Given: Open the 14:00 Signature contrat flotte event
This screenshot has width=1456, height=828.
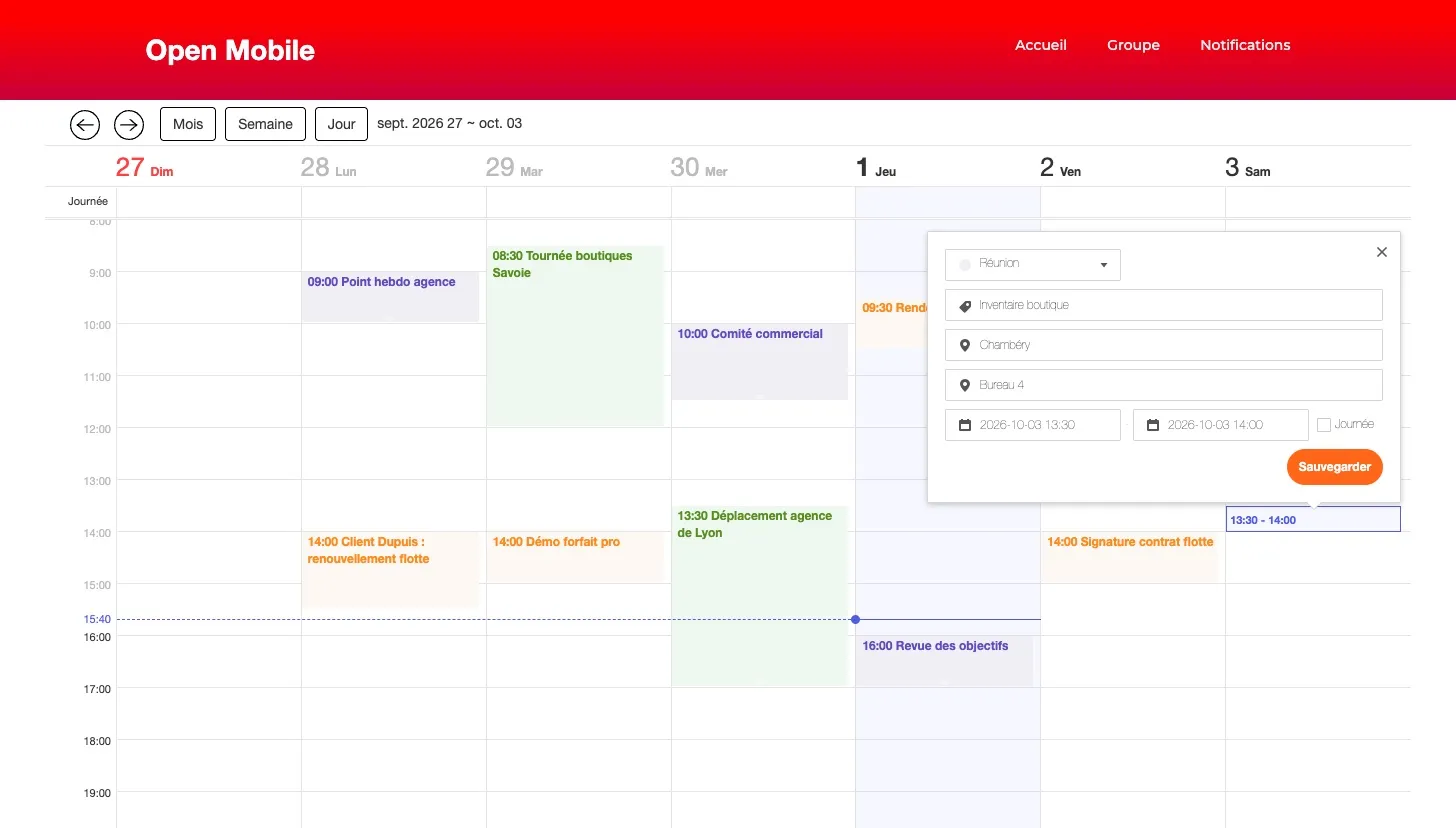Looking at the screenshot, I should (x=1130, y=557).
